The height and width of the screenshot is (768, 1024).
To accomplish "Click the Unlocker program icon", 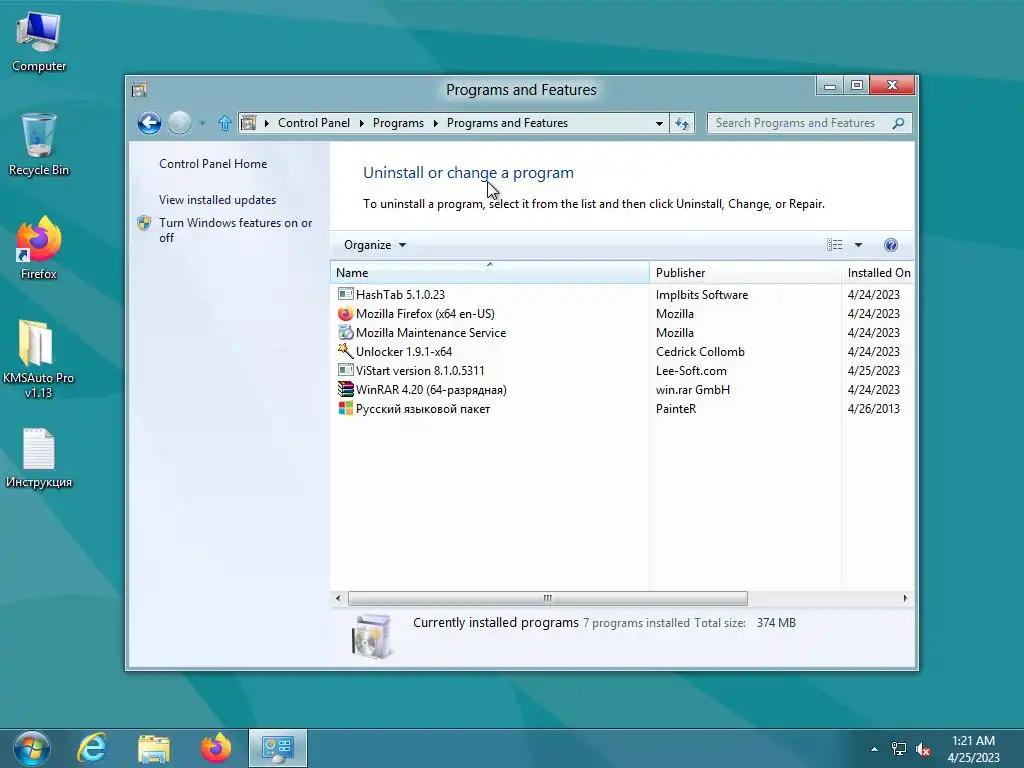I will pyautogui.click(x=345, y=351).
